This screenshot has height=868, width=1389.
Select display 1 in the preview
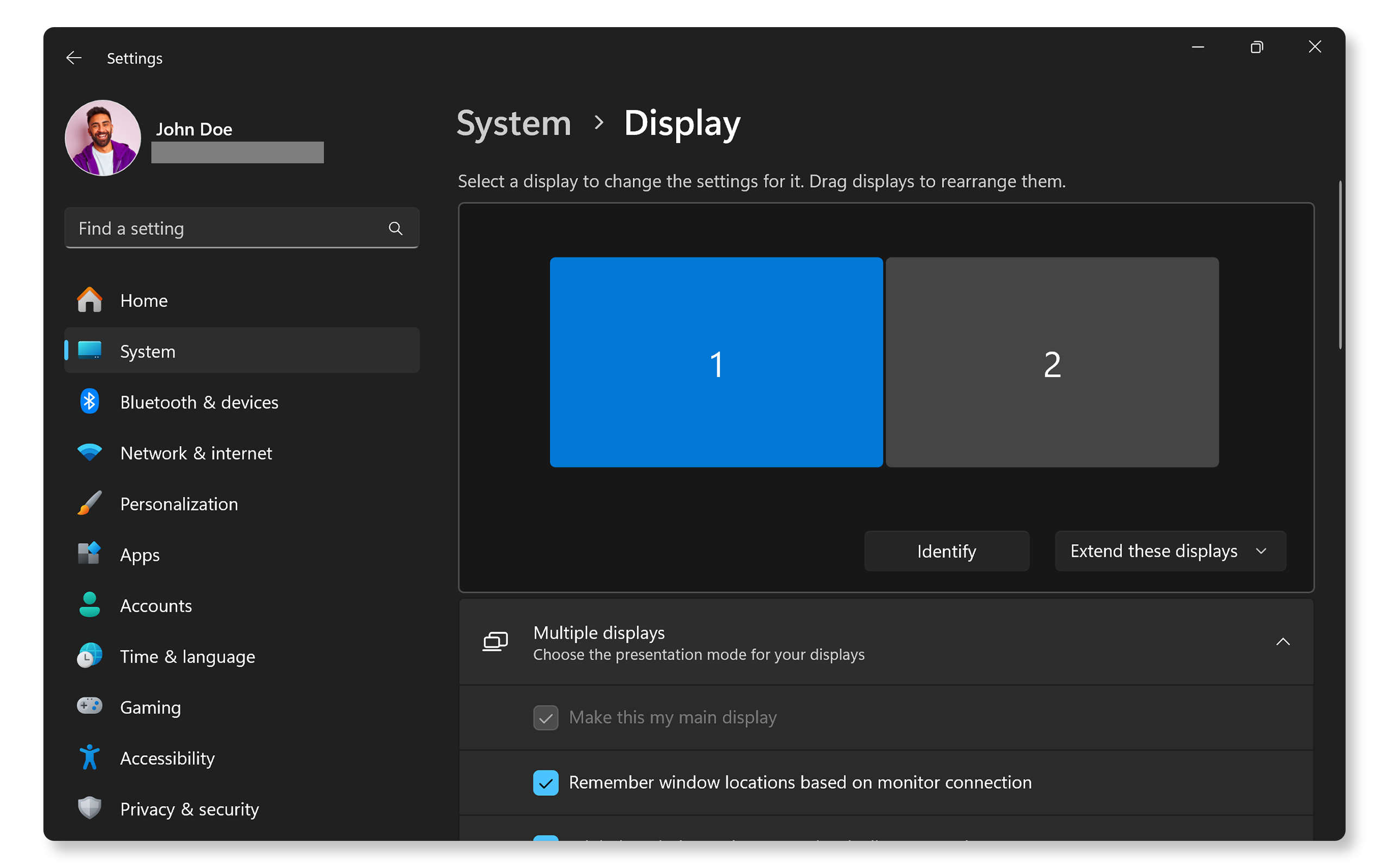[715, 362]
